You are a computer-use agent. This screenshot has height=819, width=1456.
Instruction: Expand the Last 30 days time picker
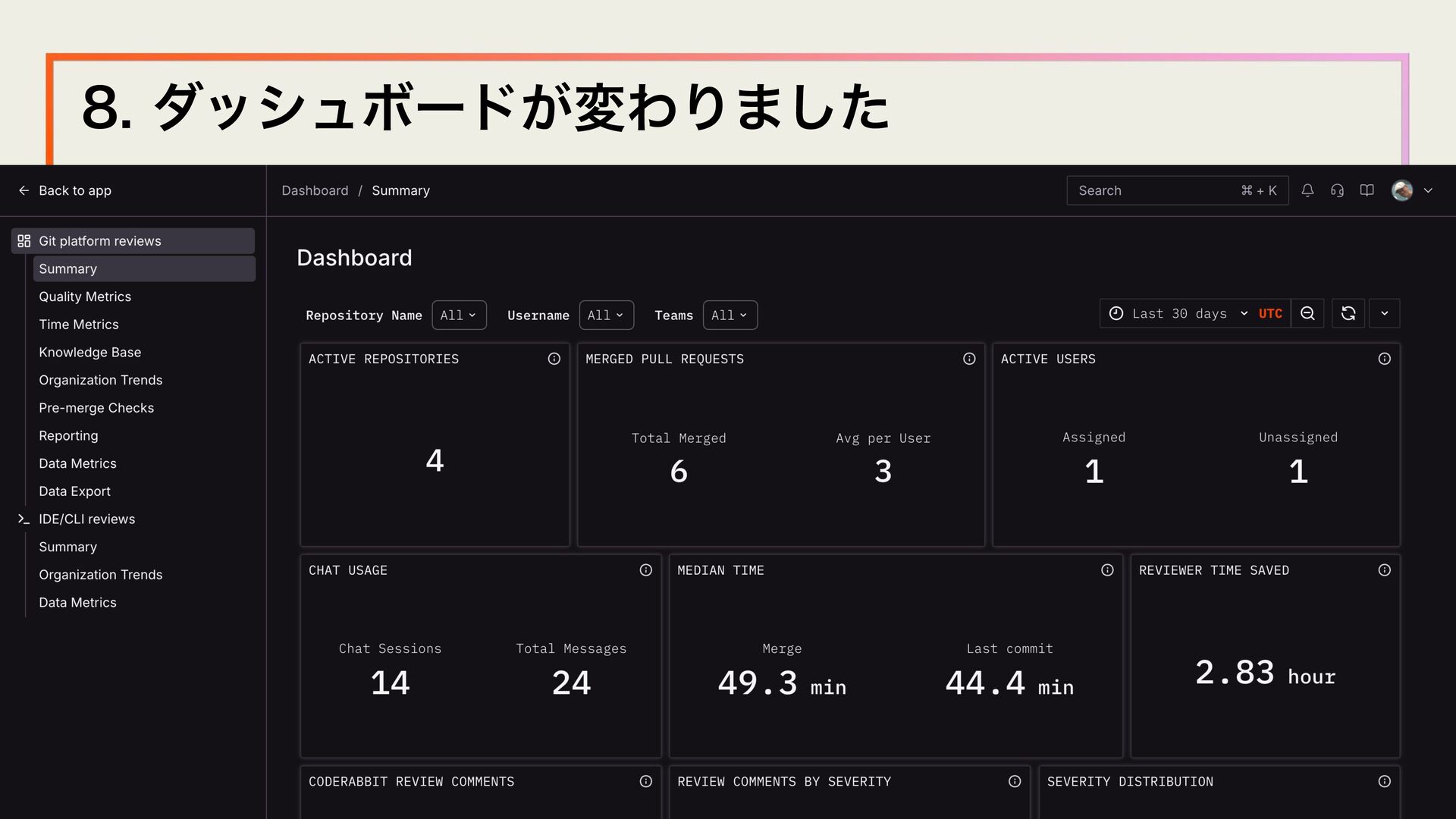click(x=1178, y=313)
